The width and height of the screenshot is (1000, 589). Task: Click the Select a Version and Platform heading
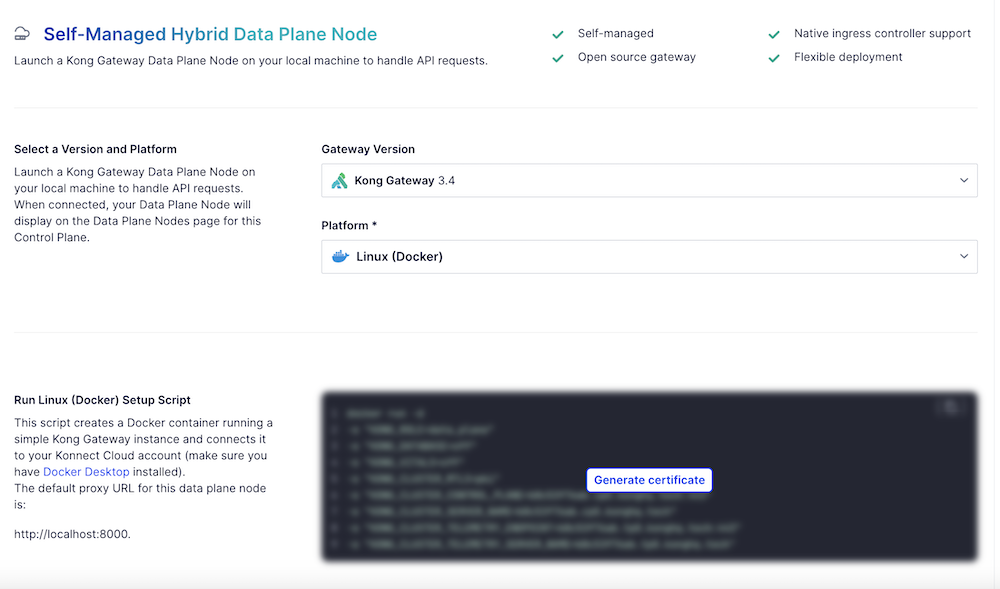95,148
